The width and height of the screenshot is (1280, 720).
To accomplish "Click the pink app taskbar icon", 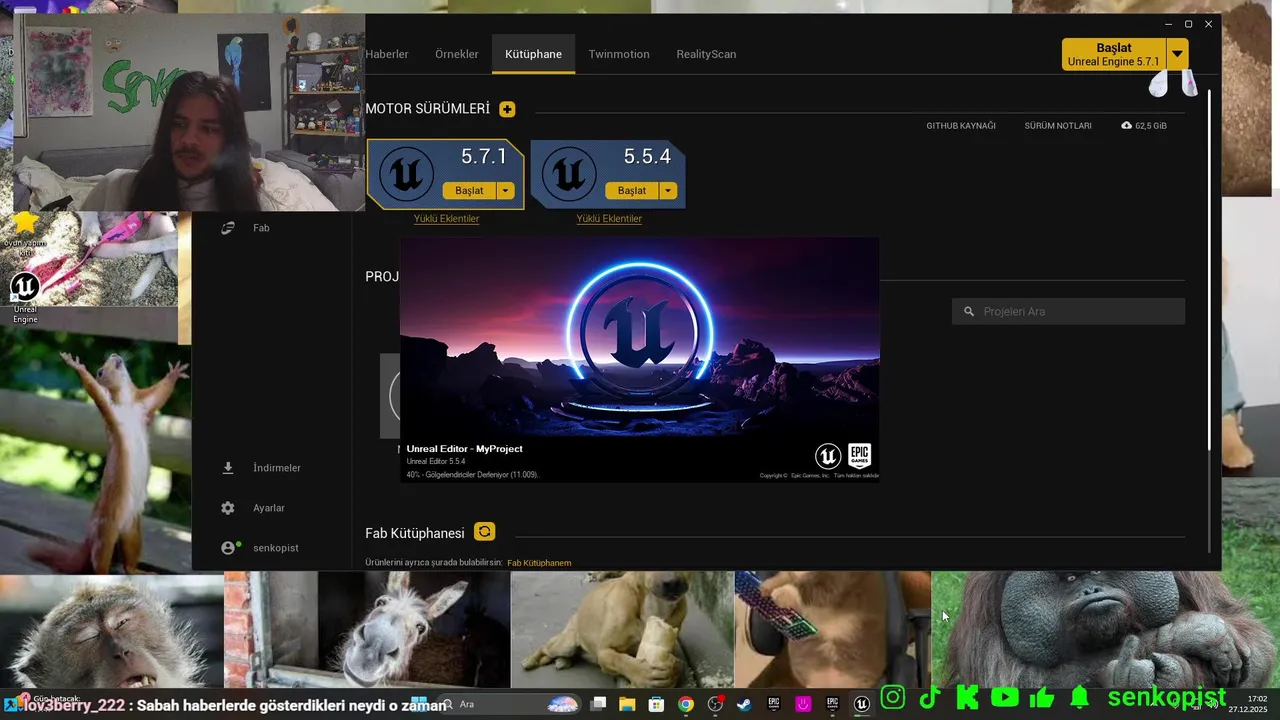I will click(x=803, y=704).
